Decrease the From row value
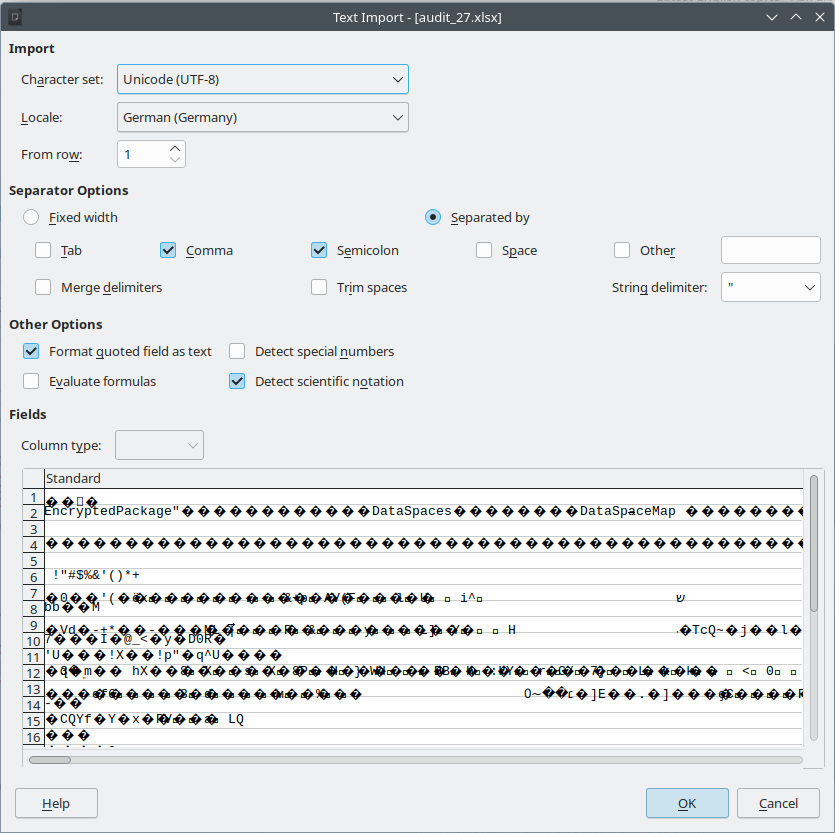Screen dimensions: 835x833 tap(175, 160)
